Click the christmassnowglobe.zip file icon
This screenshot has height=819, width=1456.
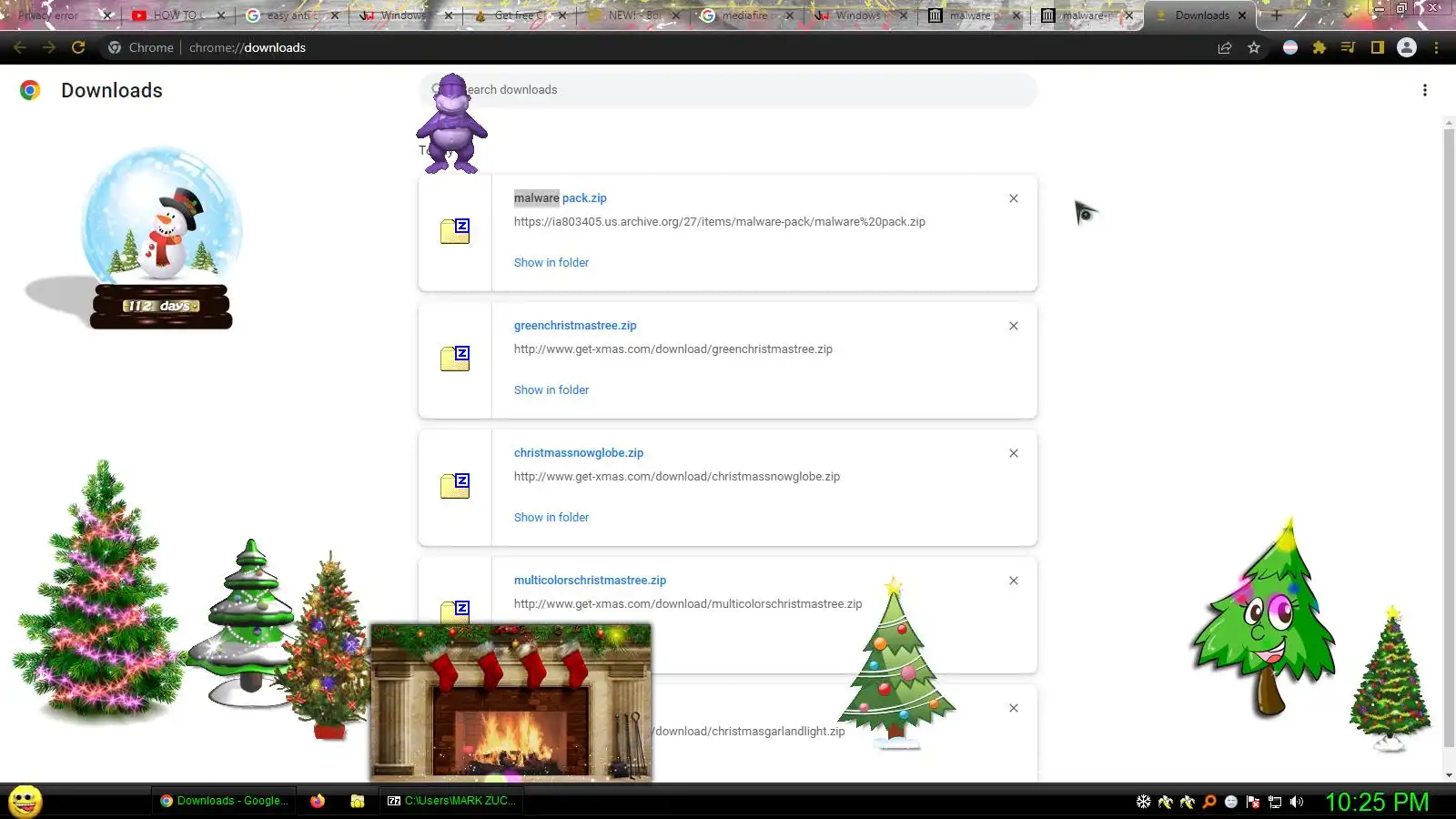tap(455, 486)
